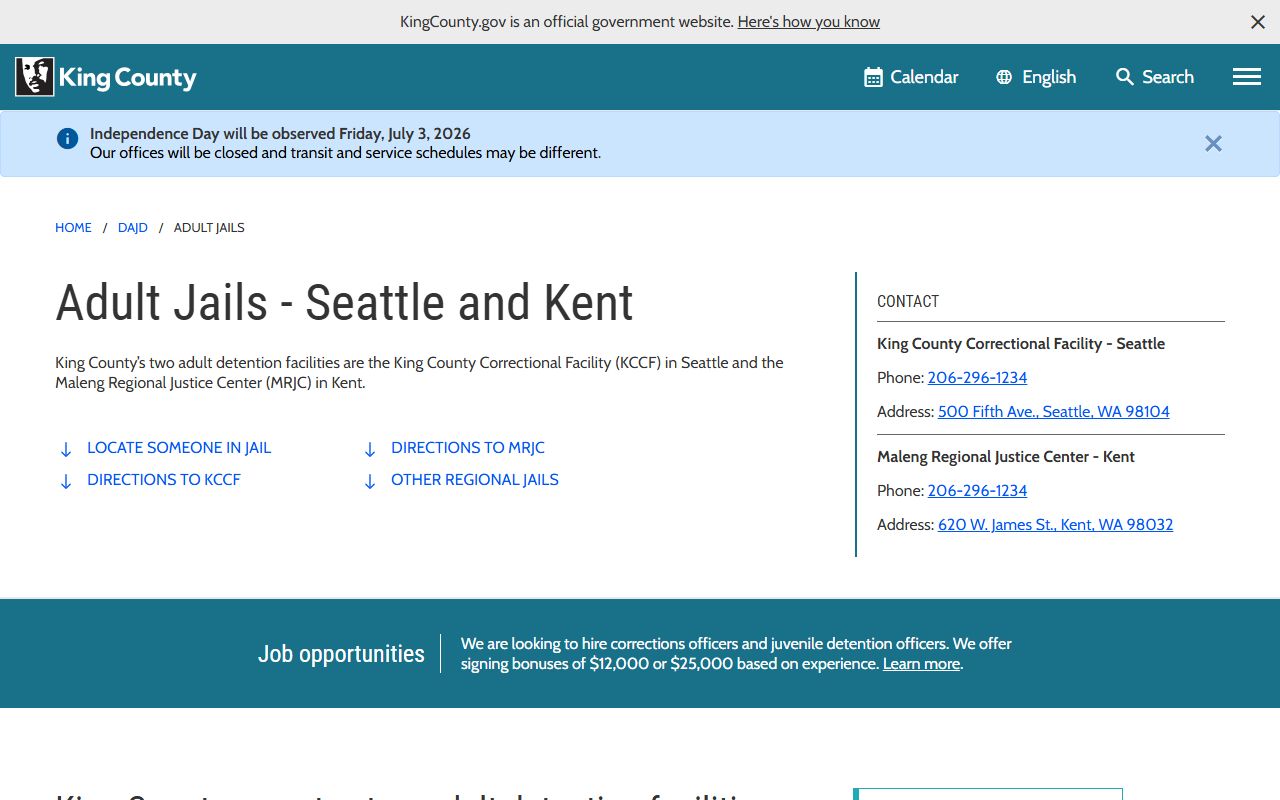
Task: Click the Adult Jails - Seattle and Kent heading
Action: [344, 303]
